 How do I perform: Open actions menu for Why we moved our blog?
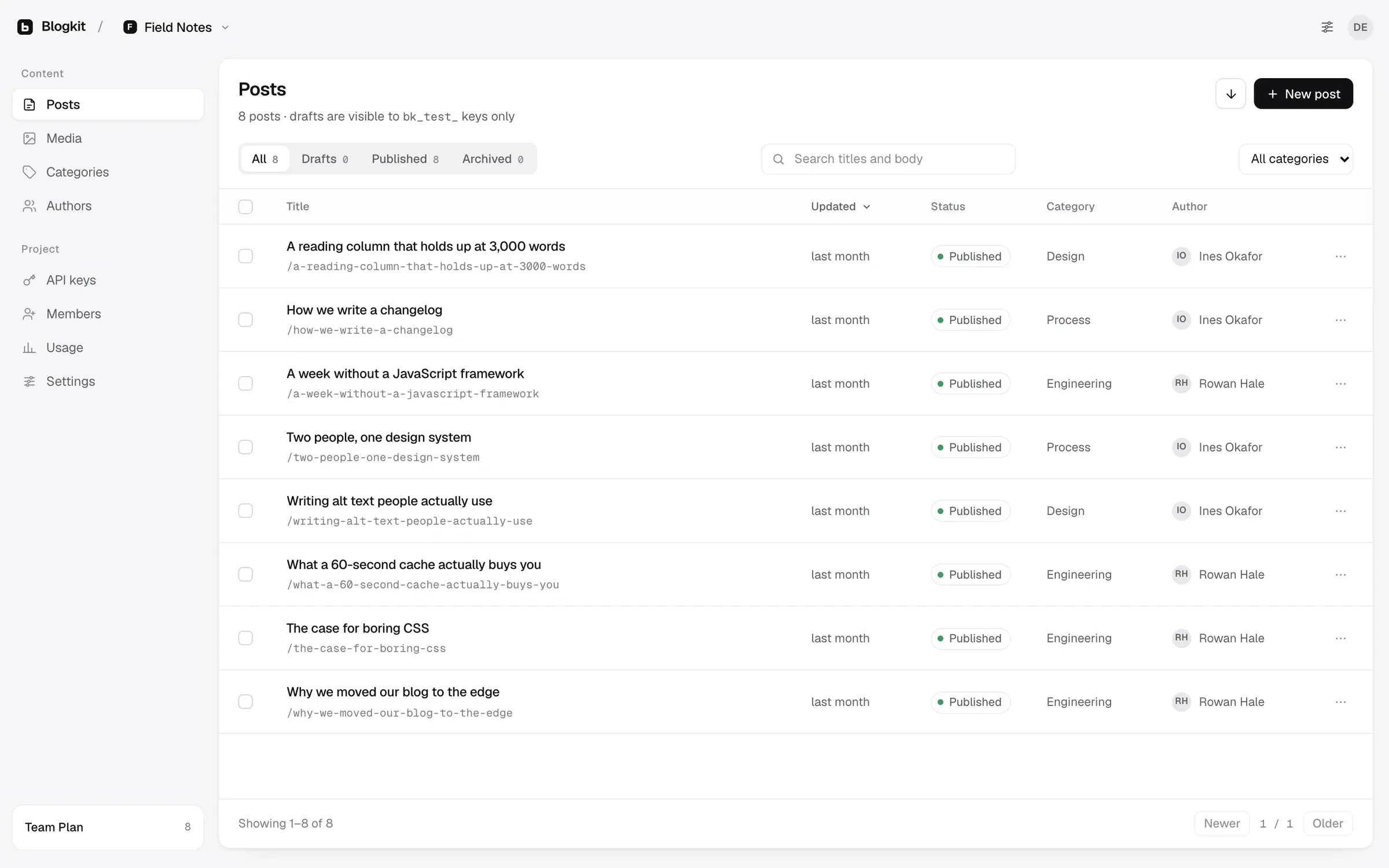coord(1340,702)
